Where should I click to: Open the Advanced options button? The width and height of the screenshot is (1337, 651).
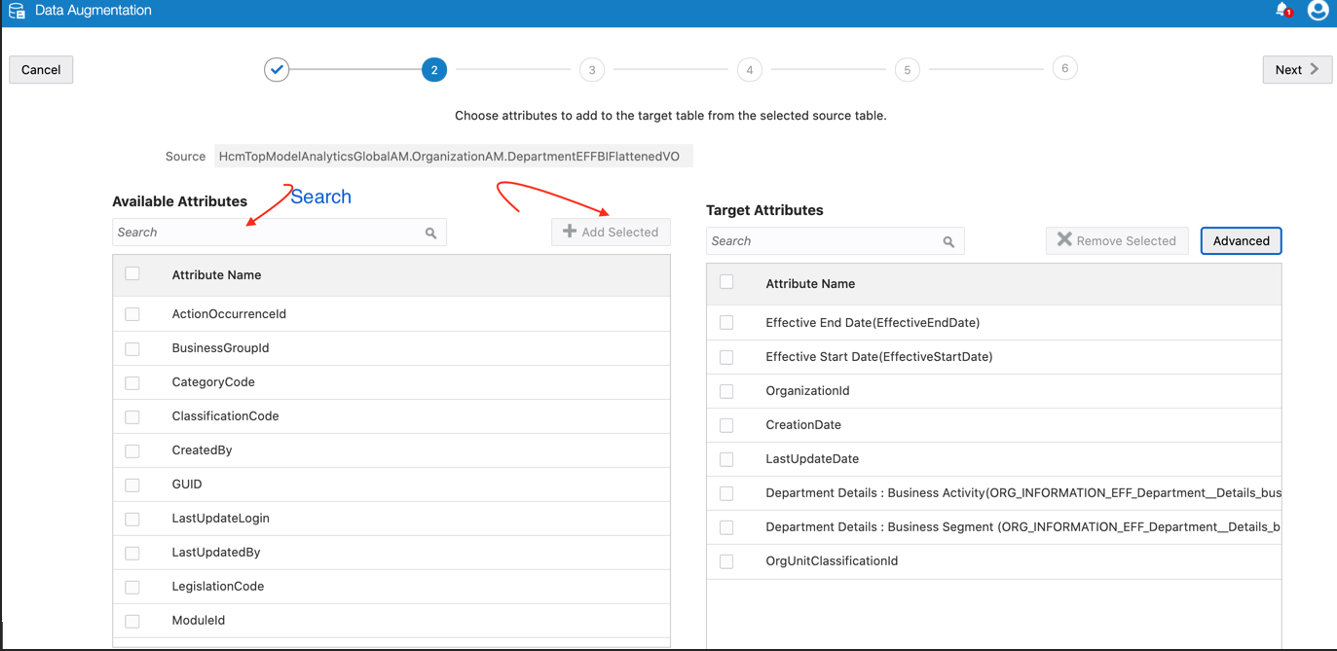[x=1241, y=241]
